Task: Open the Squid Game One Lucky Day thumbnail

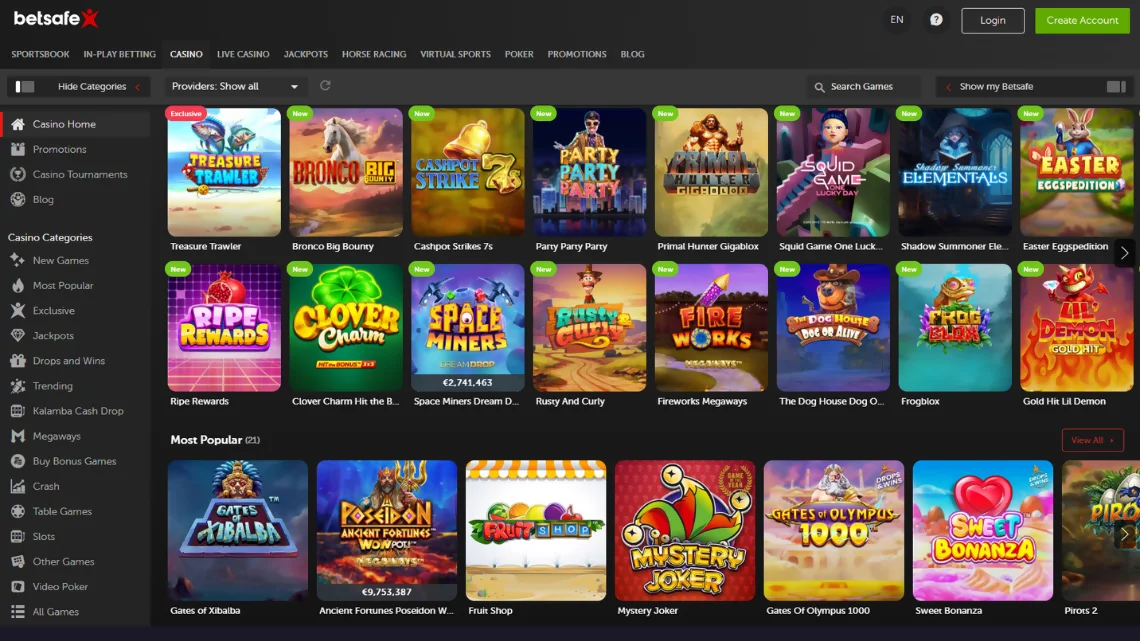Action: click(833, 172)
